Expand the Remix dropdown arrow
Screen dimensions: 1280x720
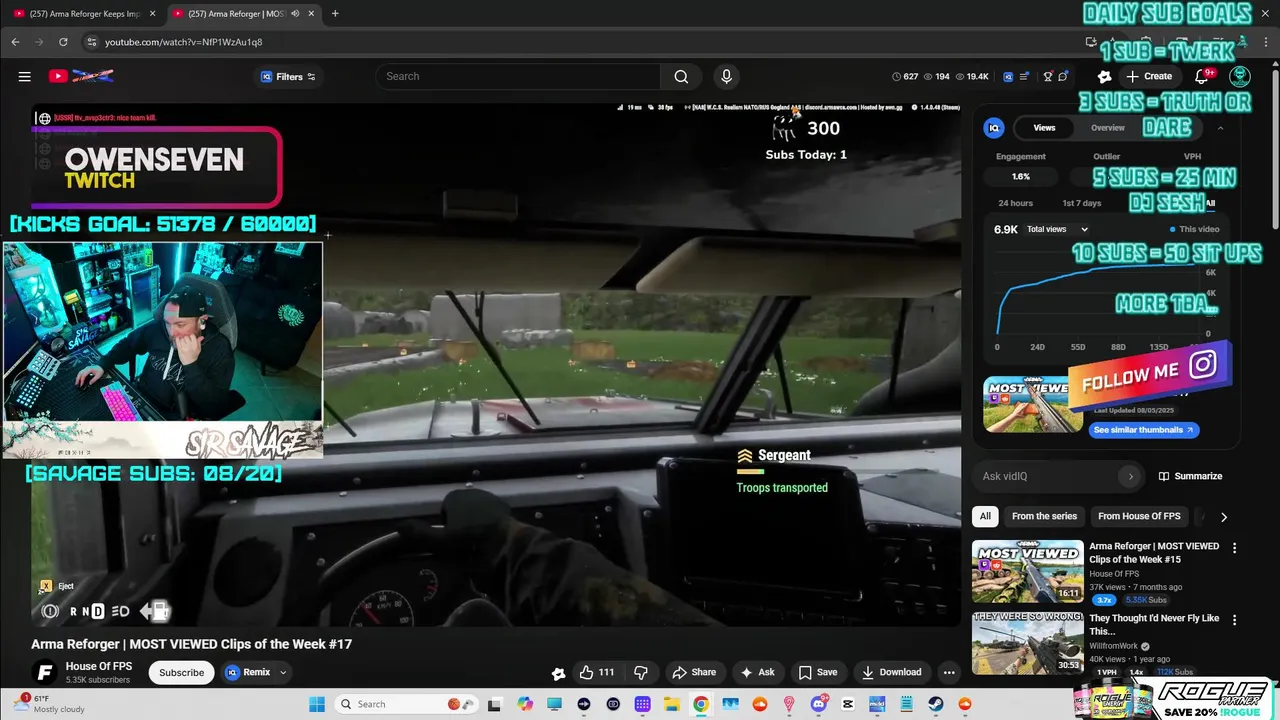click(283, 672)
